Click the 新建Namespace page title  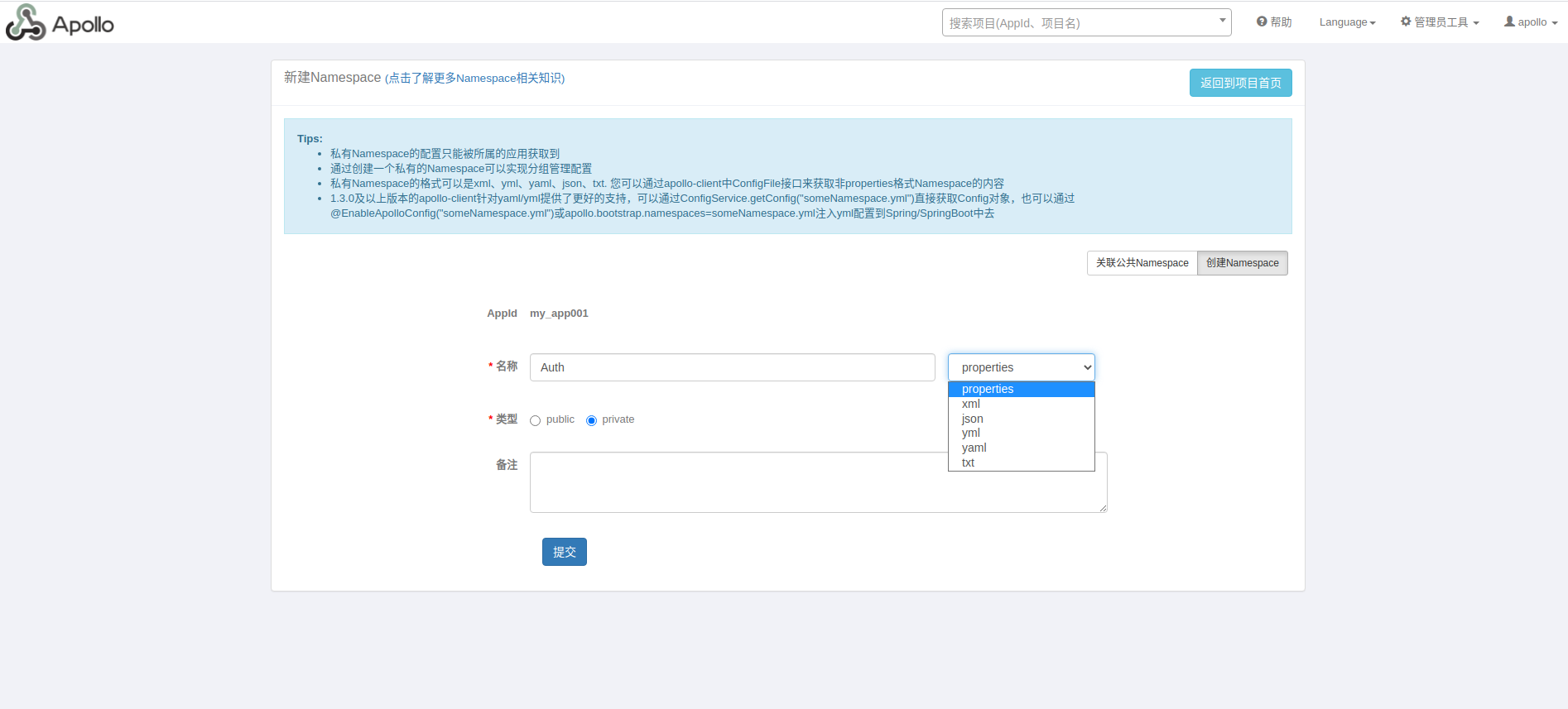click(x=333, y=77)
